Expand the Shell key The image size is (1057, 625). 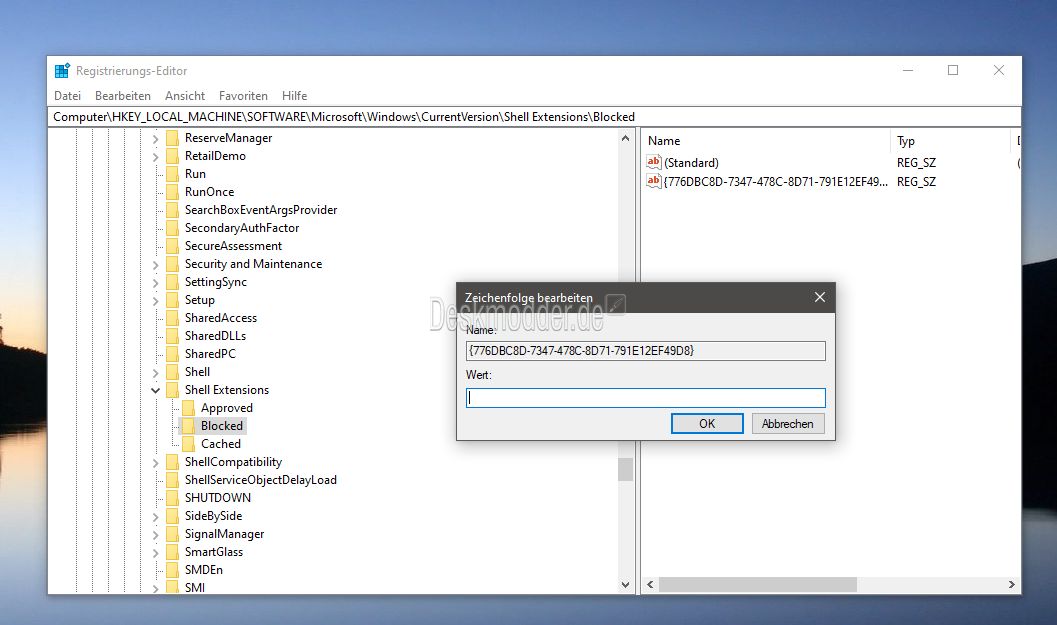tap(156, 373)
